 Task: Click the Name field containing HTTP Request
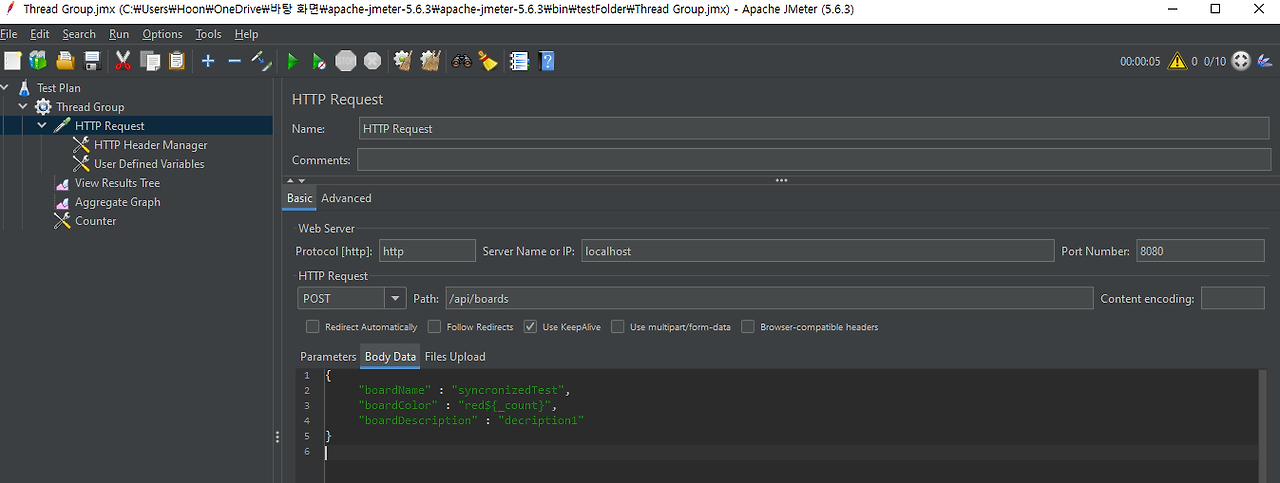pos(815,129)
